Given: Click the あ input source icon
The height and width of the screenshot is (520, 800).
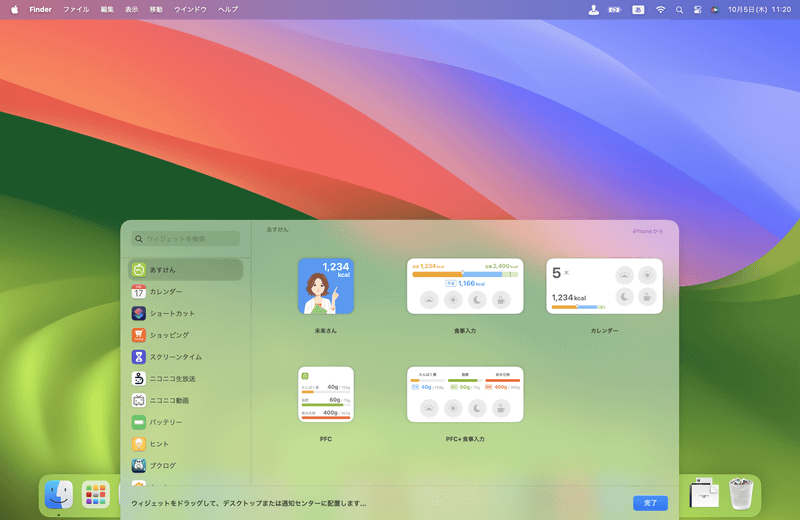Looking at the screenshot, I should (638, 9).
